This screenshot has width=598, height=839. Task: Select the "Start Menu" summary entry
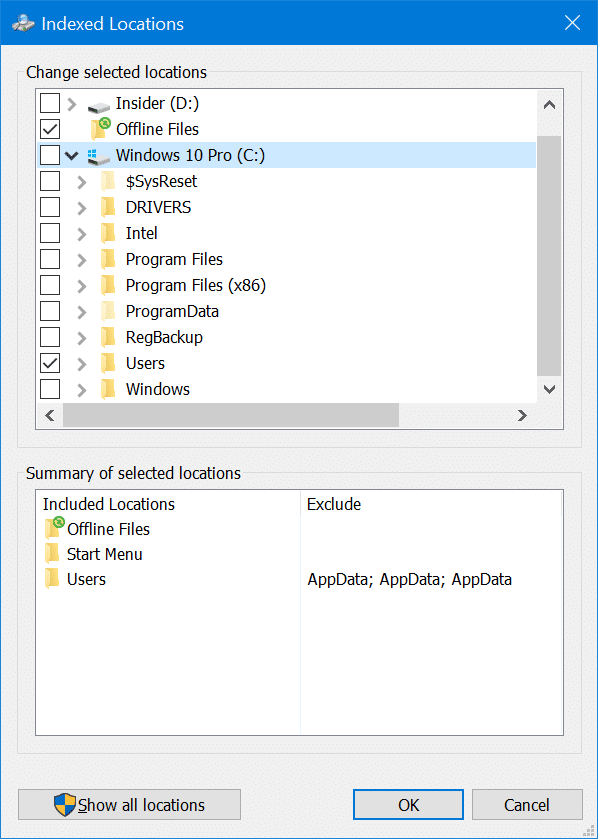[x=104, y=554]
